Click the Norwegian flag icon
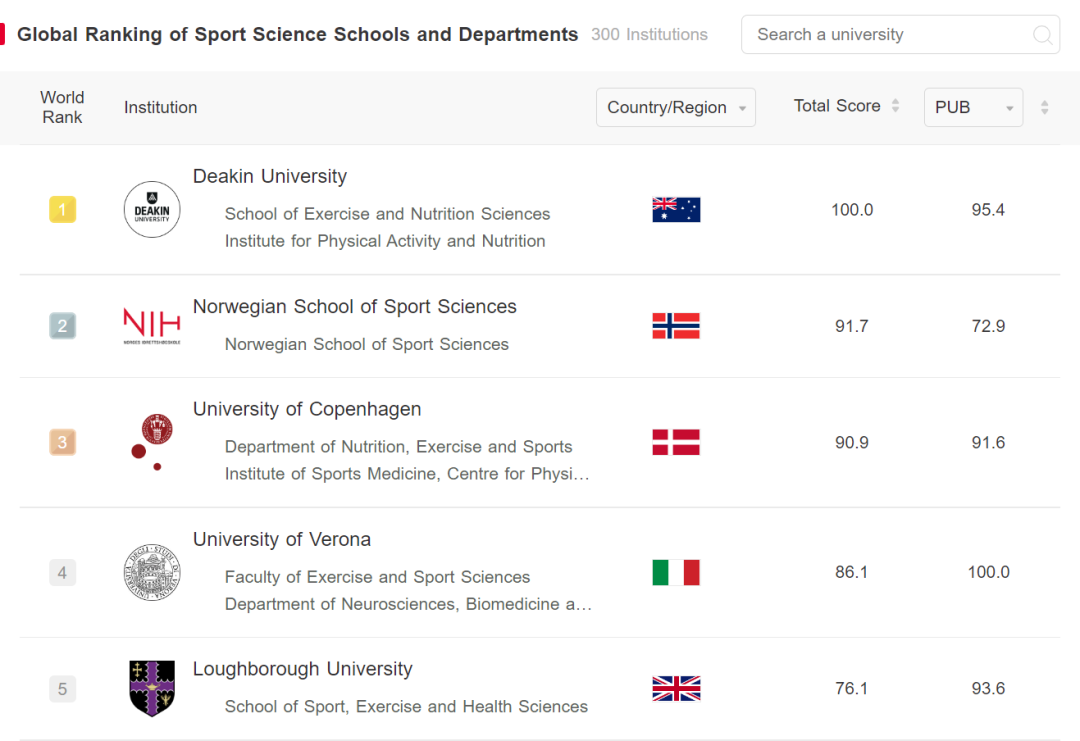The height and width of the screenshot is (741, 1080). [676, 326]
